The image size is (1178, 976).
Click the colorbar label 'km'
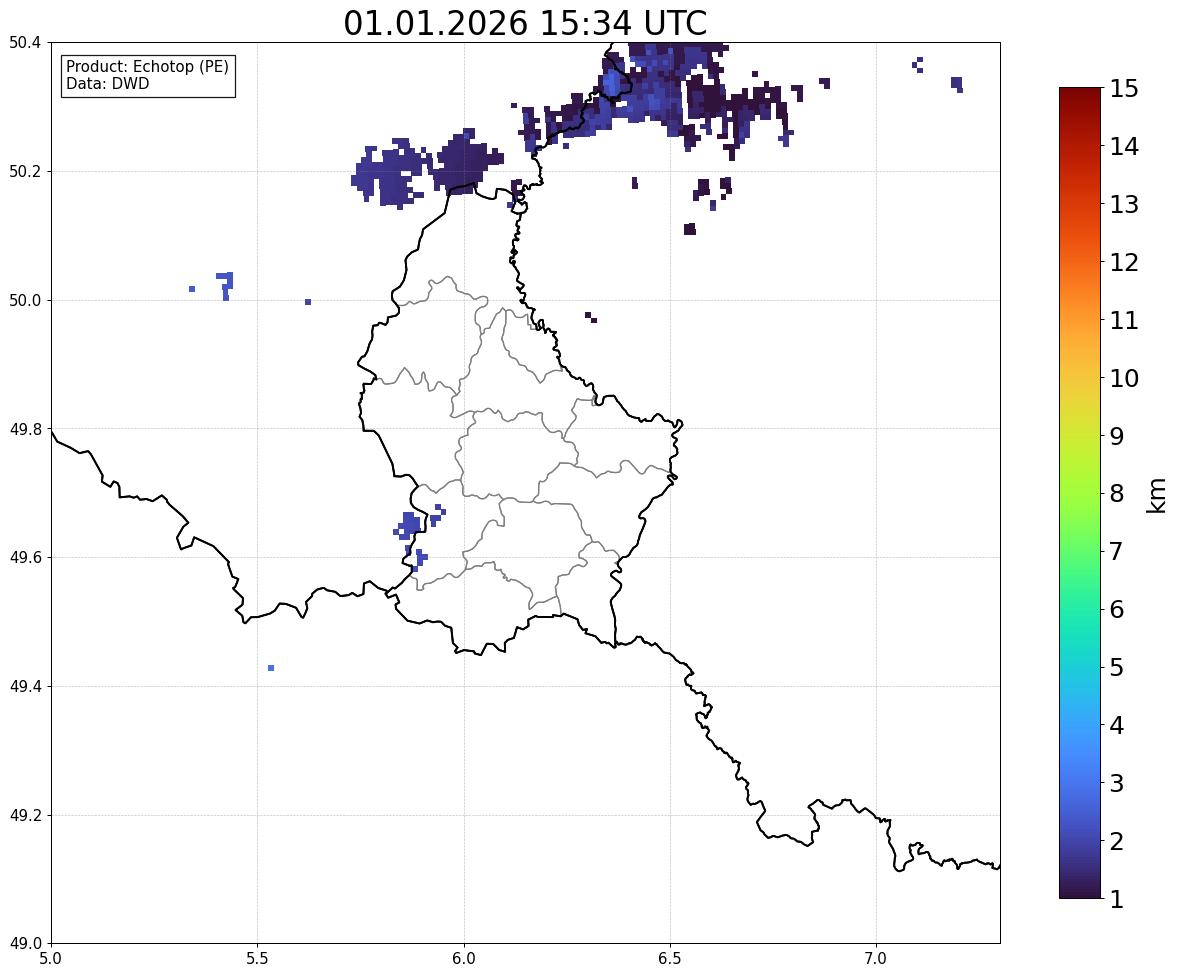1156,495
